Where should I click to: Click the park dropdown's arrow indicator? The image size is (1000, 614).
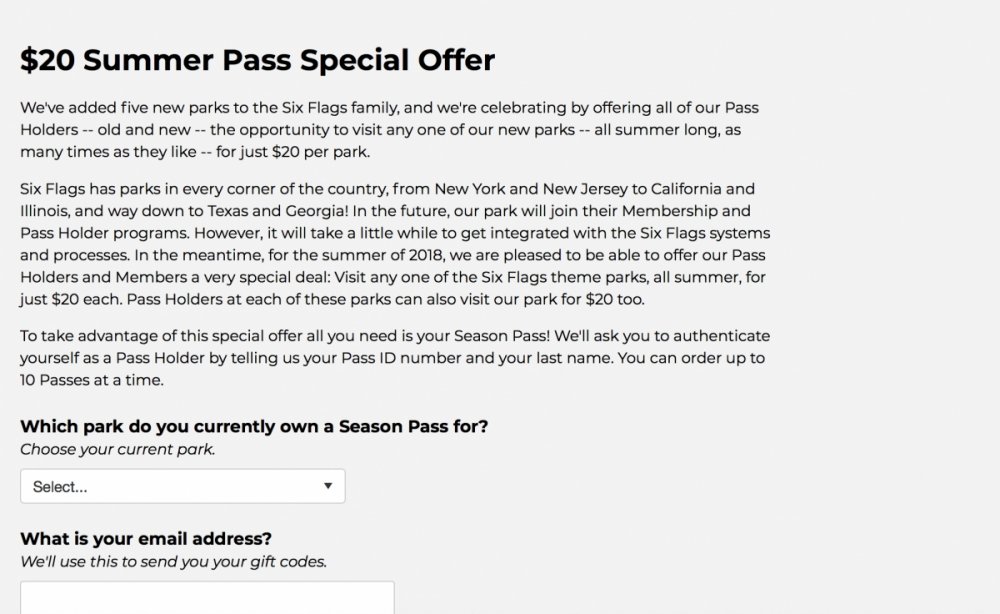[x=328, y=486]
